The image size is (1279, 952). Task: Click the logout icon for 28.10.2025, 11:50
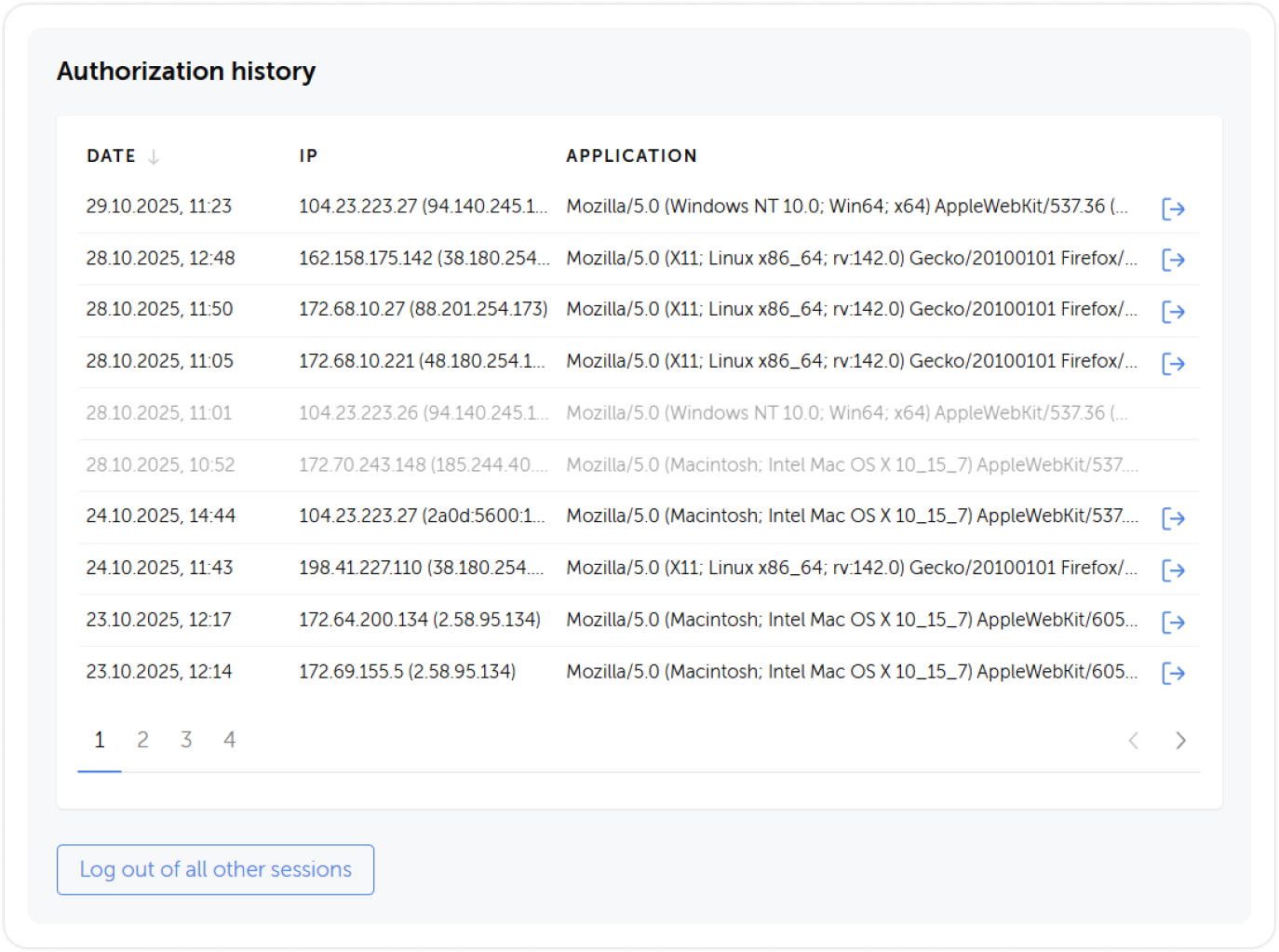click(x=1174, y=312)
